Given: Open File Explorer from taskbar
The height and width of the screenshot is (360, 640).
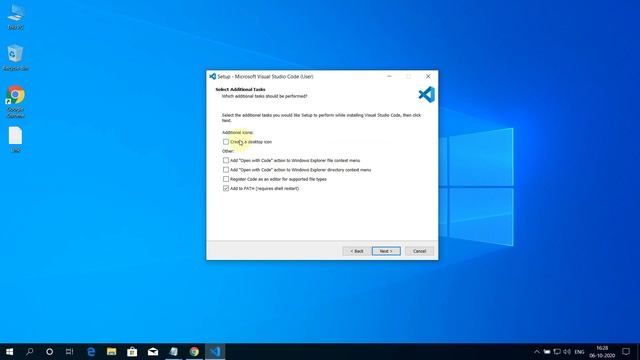Looking at the screenshot, I should point(111,351).
